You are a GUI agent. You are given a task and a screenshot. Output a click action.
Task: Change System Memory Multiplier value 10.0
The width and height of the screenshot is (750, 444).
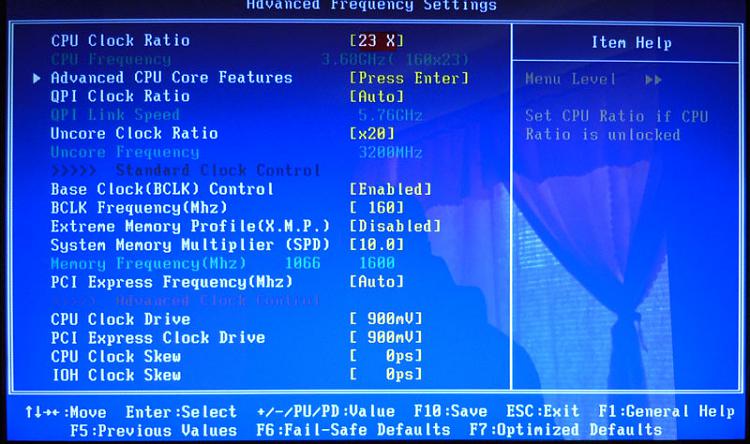click(x=376, y=245)
